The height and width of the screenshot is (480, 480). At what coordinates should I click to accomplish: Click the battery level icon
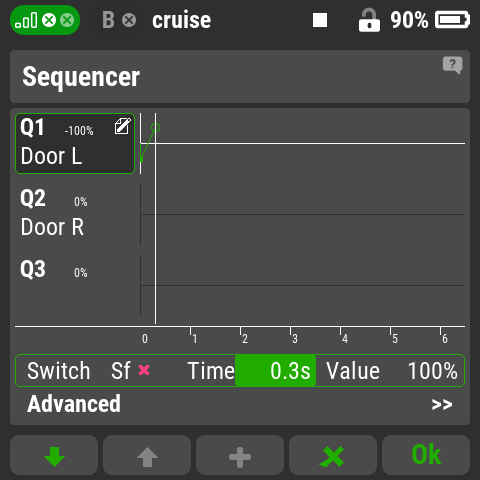(x=452, y=20)
